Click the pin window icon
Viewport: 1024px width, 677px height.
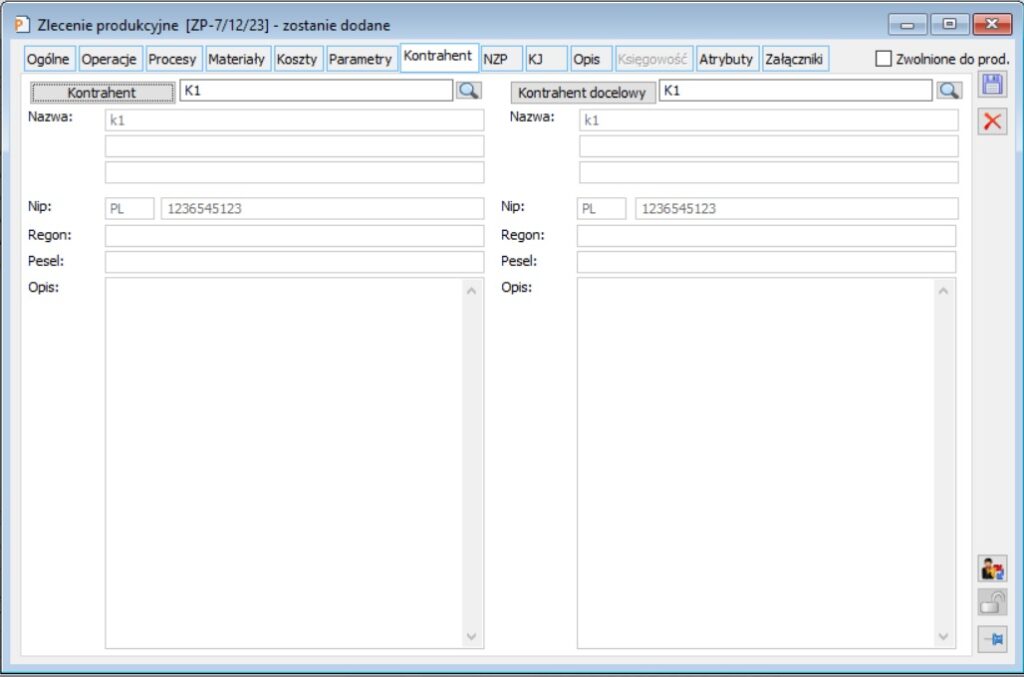click(x=991, y=637)
